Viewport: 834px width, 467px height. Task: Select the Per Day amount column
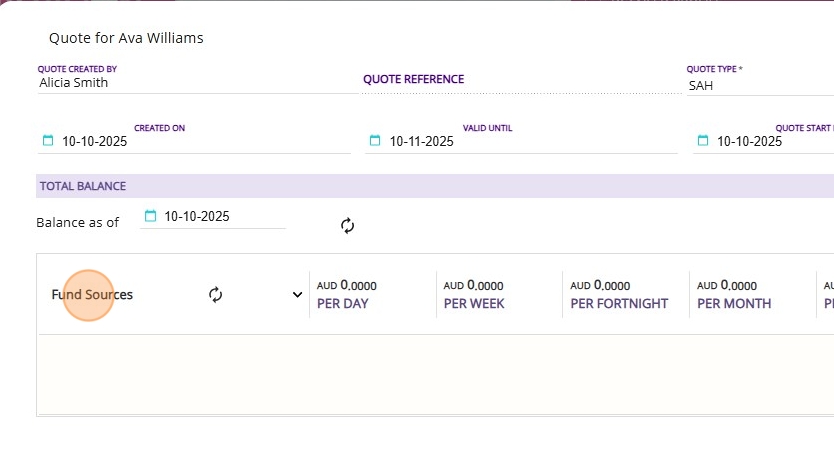click(x=346, y=294)
